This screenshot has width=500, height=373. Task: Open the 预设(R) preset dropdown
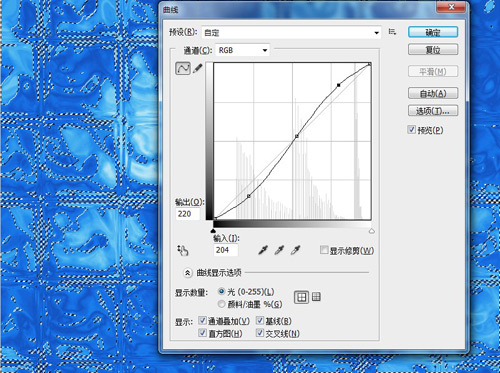[291, 32]
